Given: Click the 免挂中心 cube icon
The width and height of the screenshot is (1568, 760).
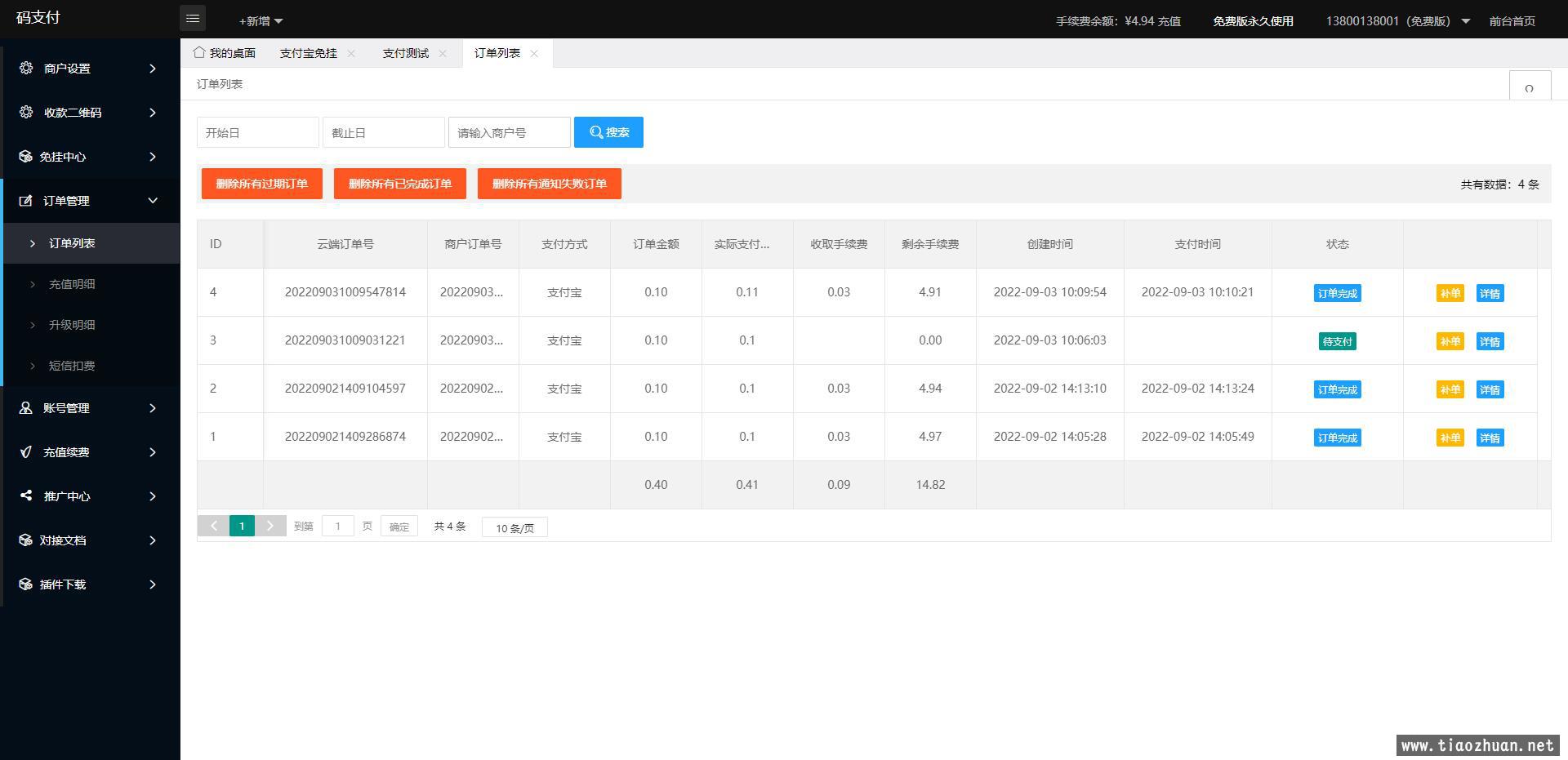Looking at the screenshot, I should pos(25,156).
